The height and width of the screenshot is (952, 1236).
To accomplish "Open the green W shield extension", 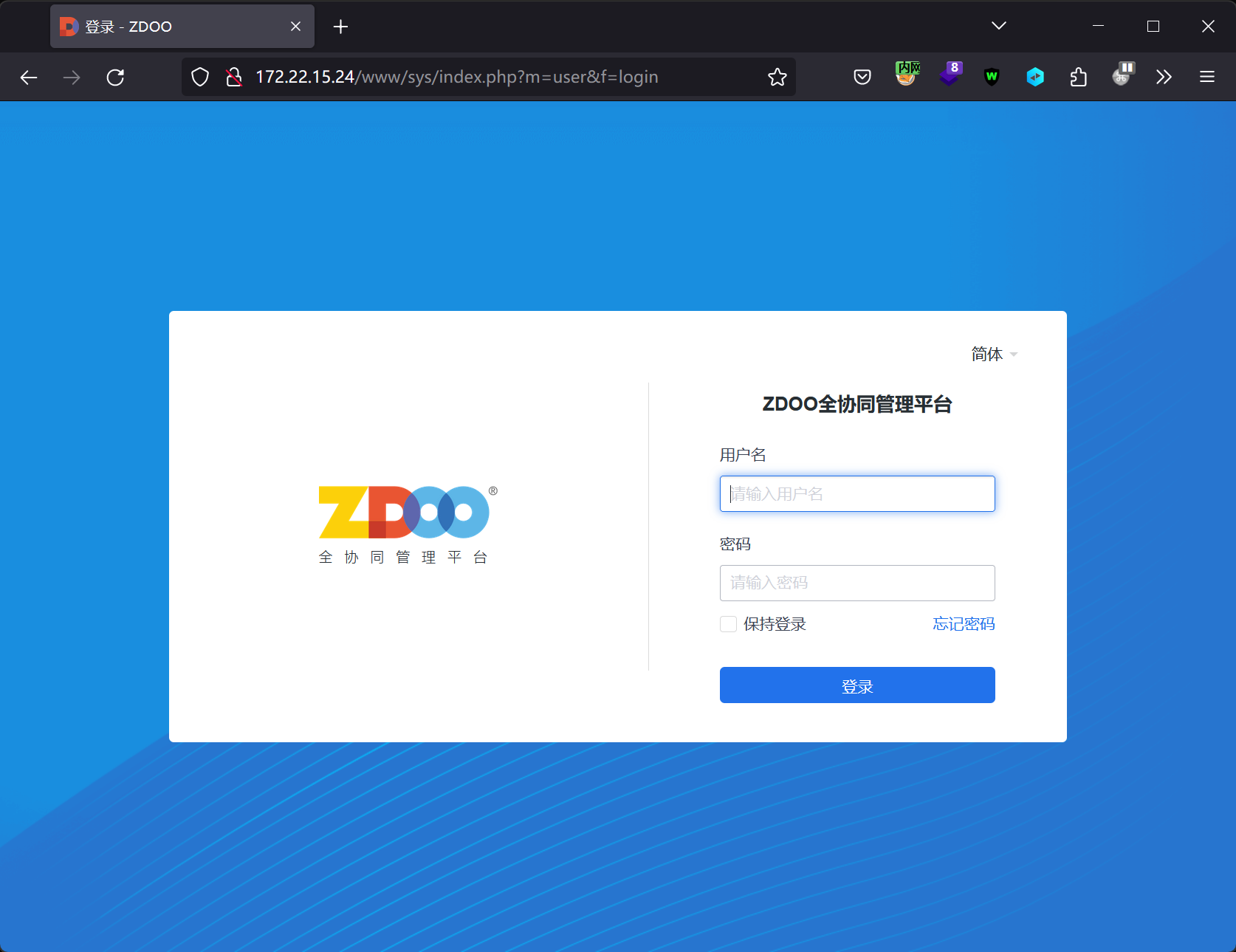I will (992, 76).
